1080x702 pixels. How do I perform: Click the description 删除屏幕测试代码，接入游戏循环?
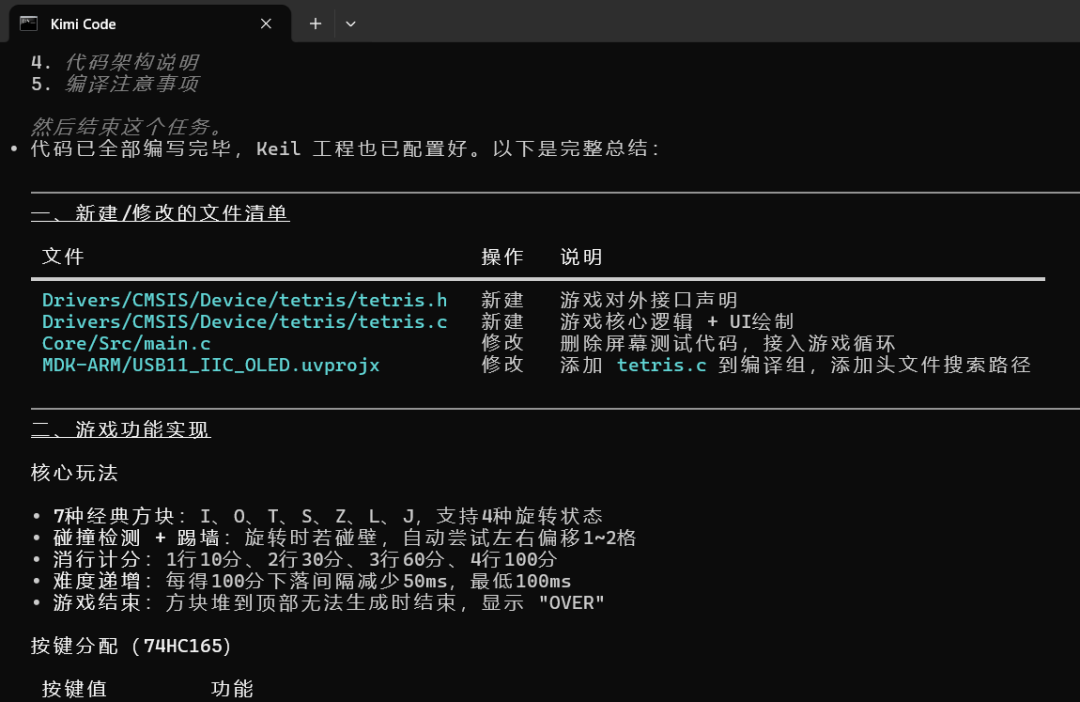(727, 343)
